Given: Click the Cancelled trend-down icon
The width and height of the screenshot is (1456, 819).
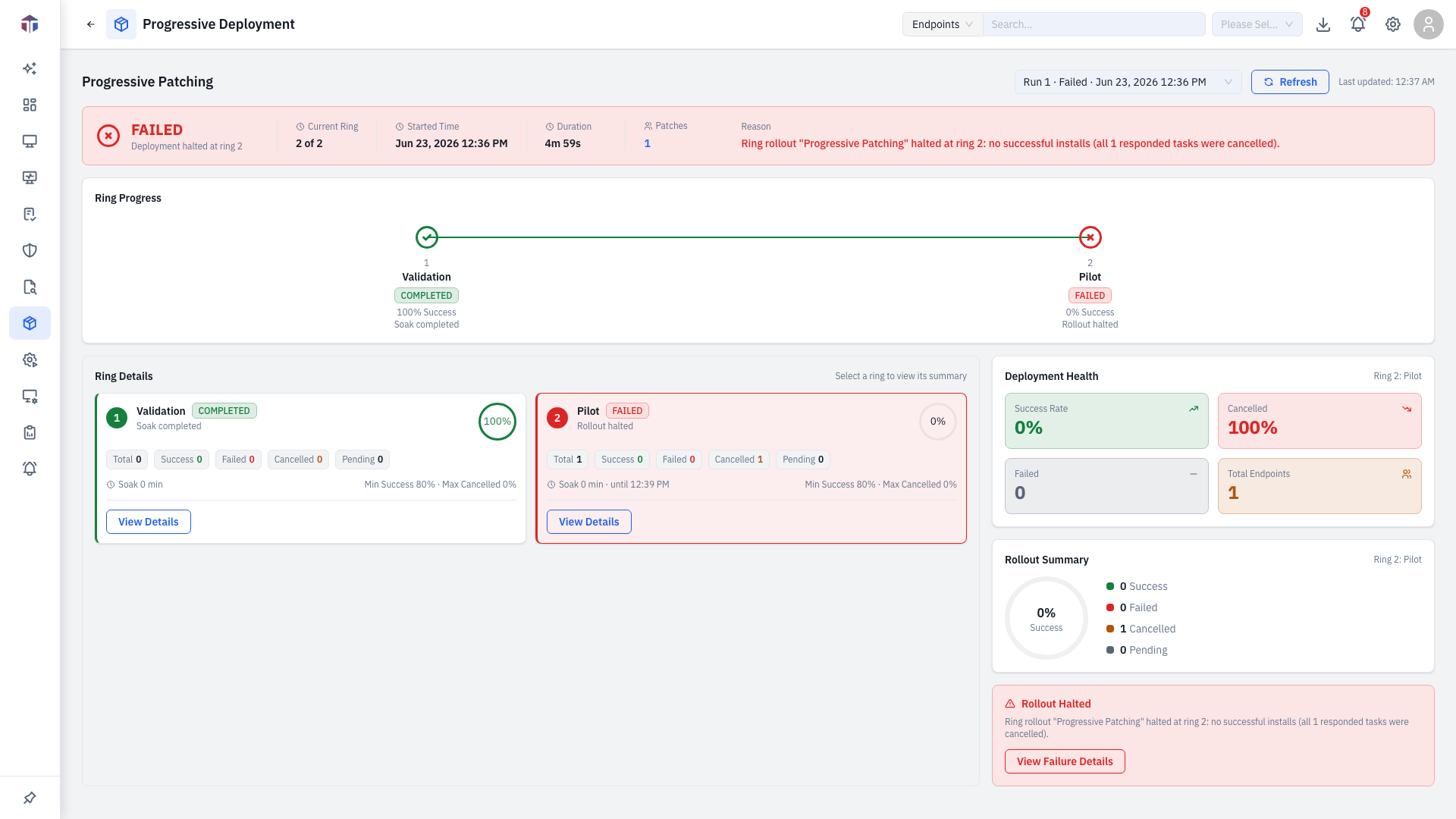Looking at the screenshot, I should (1407, 409).
